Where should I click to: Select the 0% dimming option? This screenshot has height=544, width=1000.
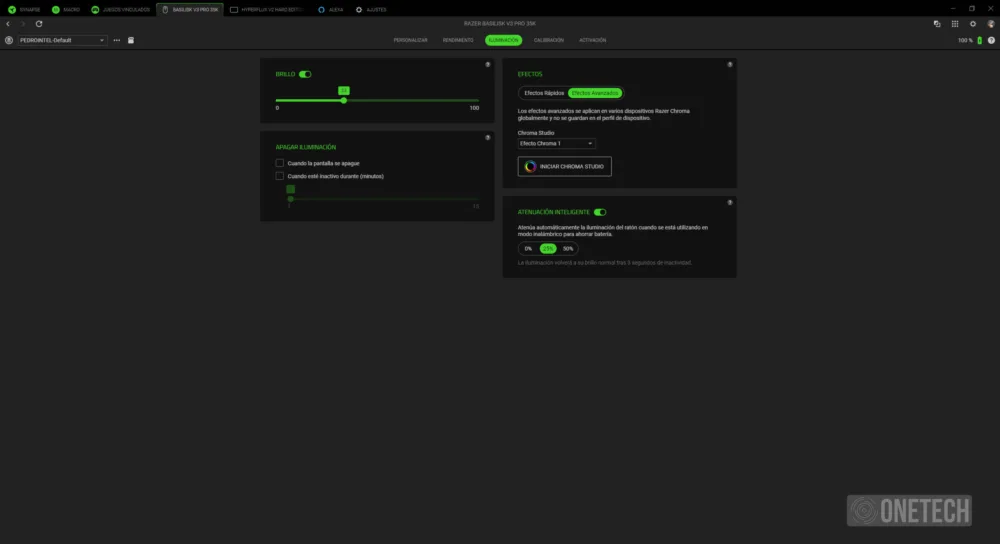[x=528, y=249]
